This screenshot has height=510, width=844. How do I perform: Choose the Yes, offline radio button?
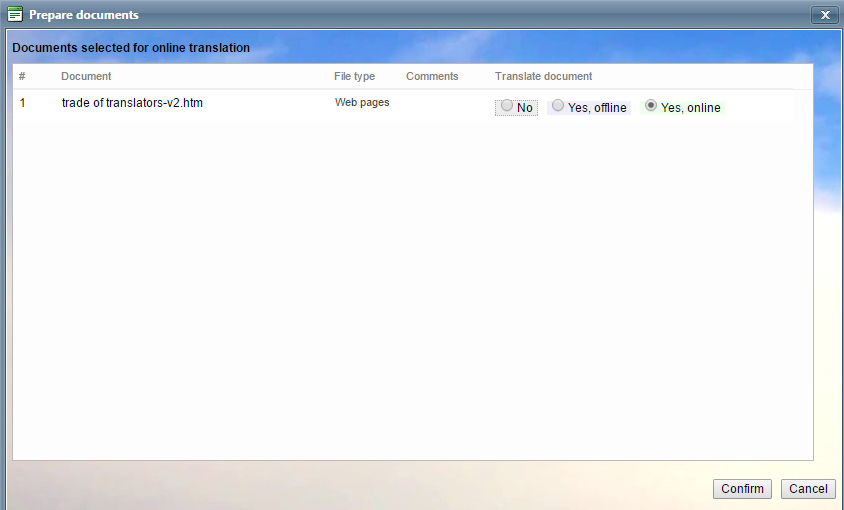[558, 105]
